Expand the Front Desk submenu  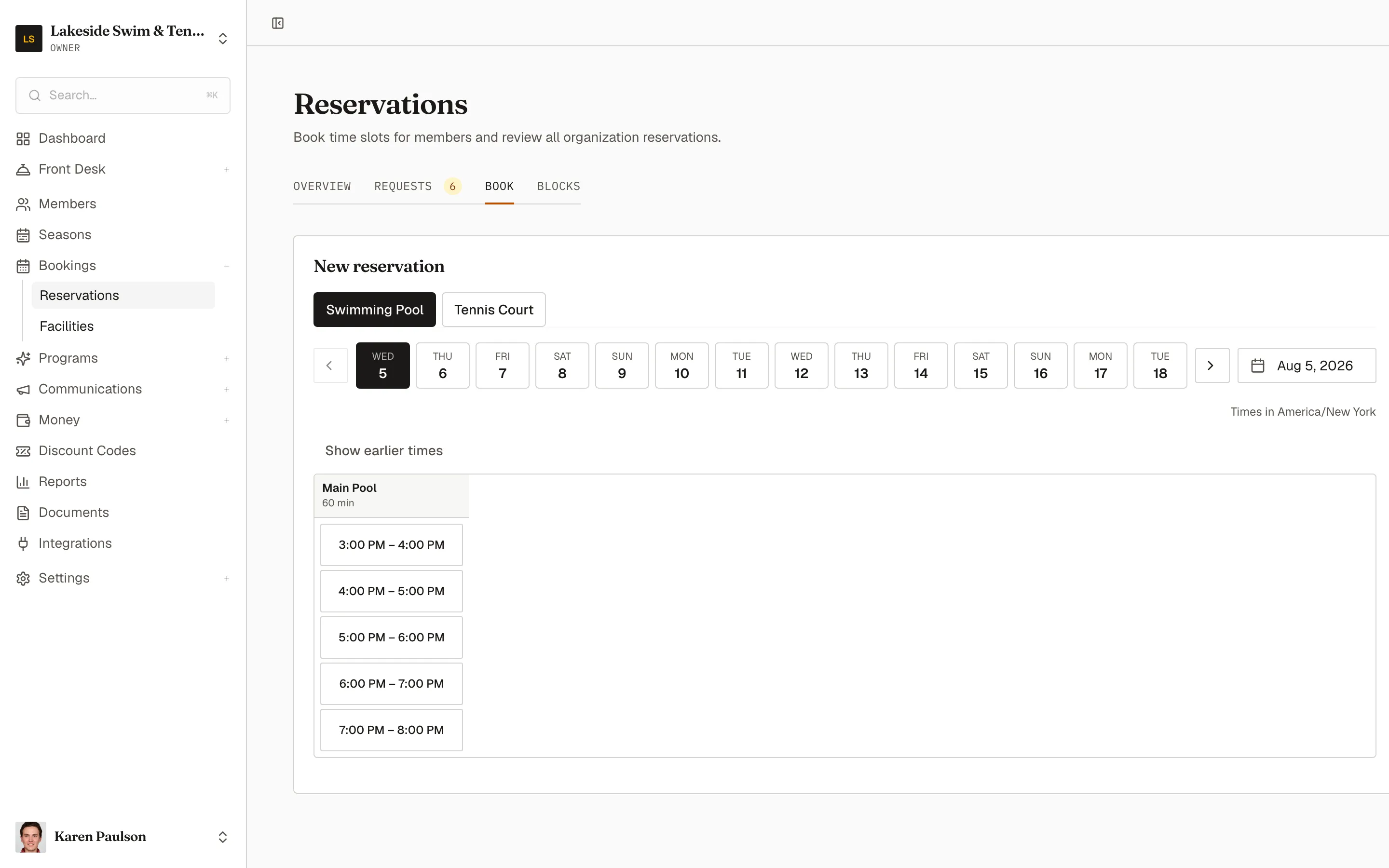pyautogui.click(x=227, y=169)
